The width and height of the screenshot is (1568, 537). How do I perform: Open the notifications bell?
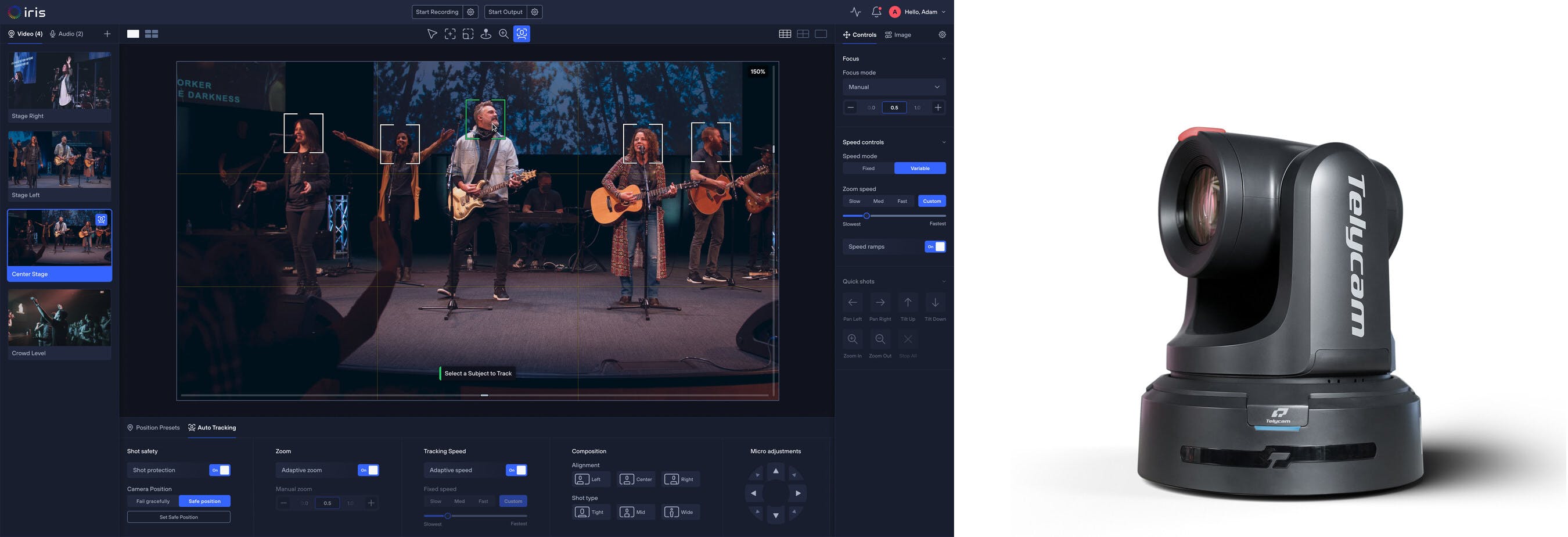pyautogui.click(x=876, y=12)
